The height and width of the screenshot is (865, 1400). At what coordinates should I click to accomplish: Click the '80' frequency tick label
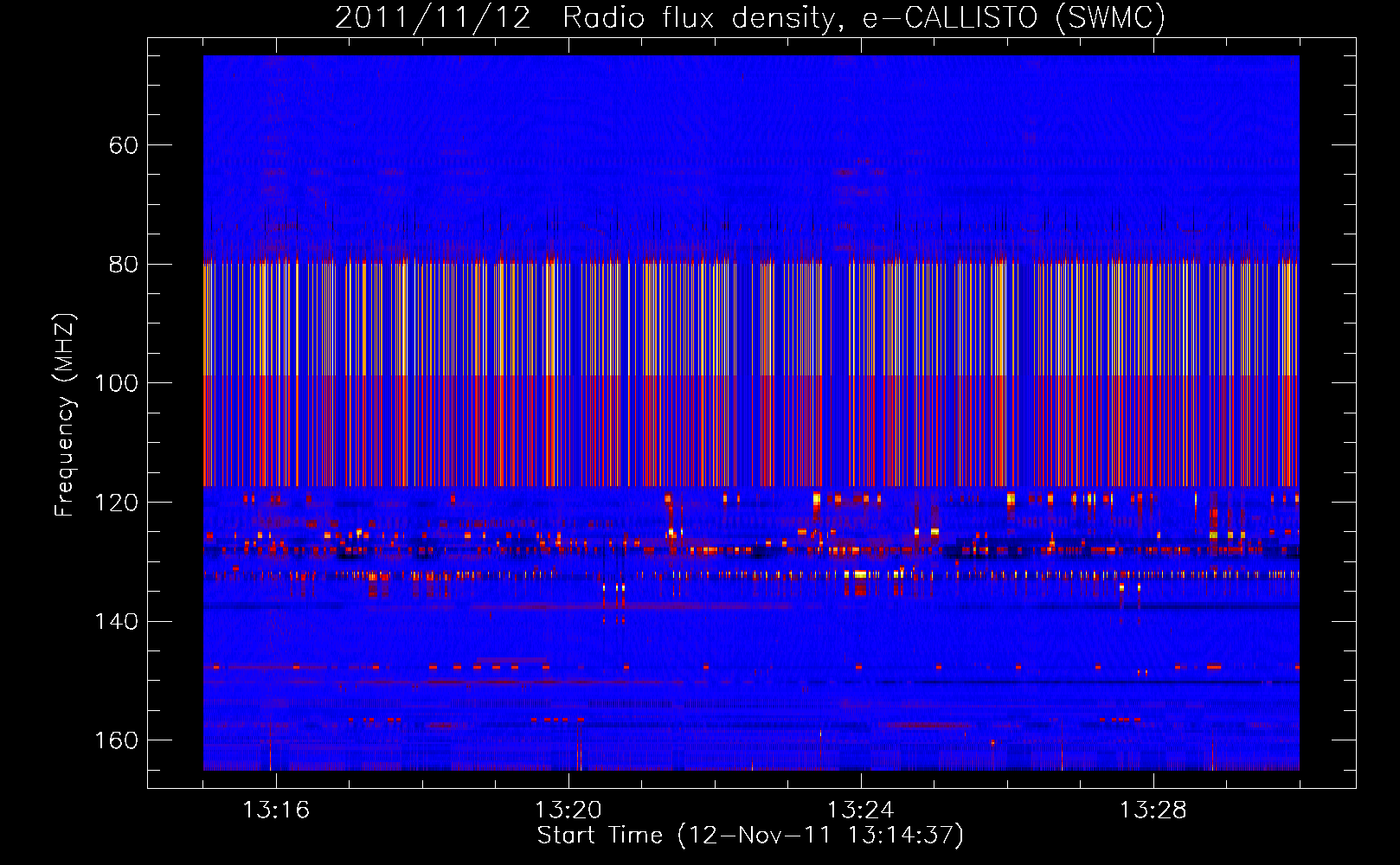(124, 265)
